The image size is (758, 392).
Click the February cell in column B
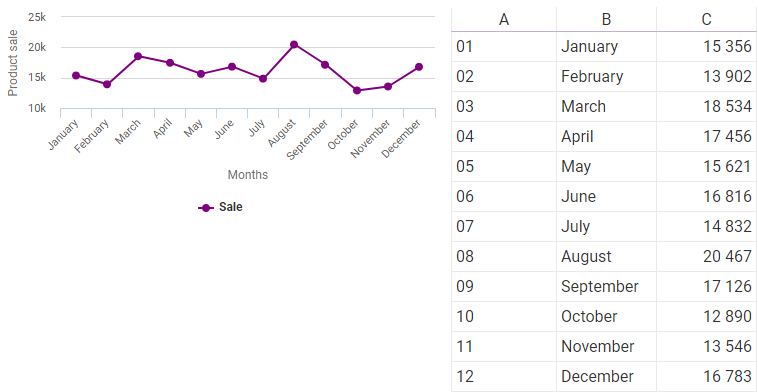pos(606,76)
